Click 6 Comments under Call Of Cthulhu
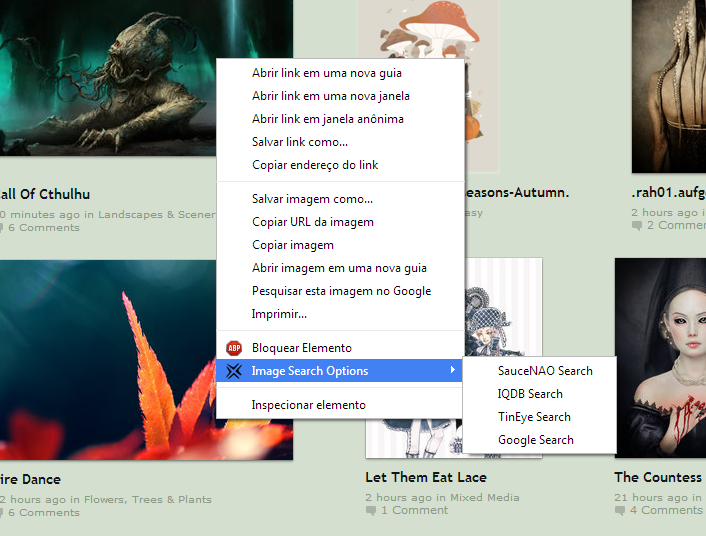The image size is (706, 536). [44, 227]
